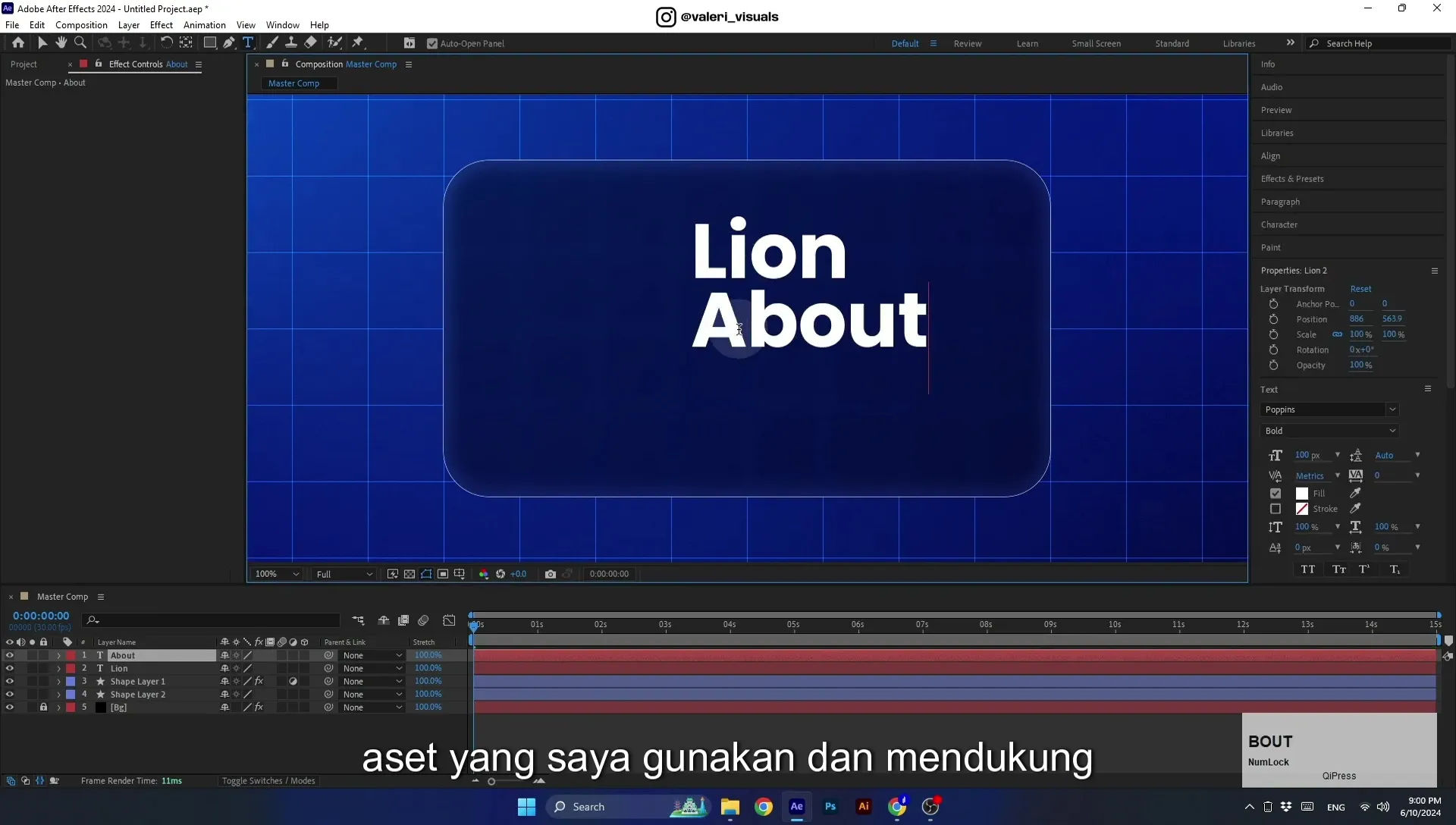
Task: Select the Hand tool
Action: pyautogui.click(x=61, y=43)
